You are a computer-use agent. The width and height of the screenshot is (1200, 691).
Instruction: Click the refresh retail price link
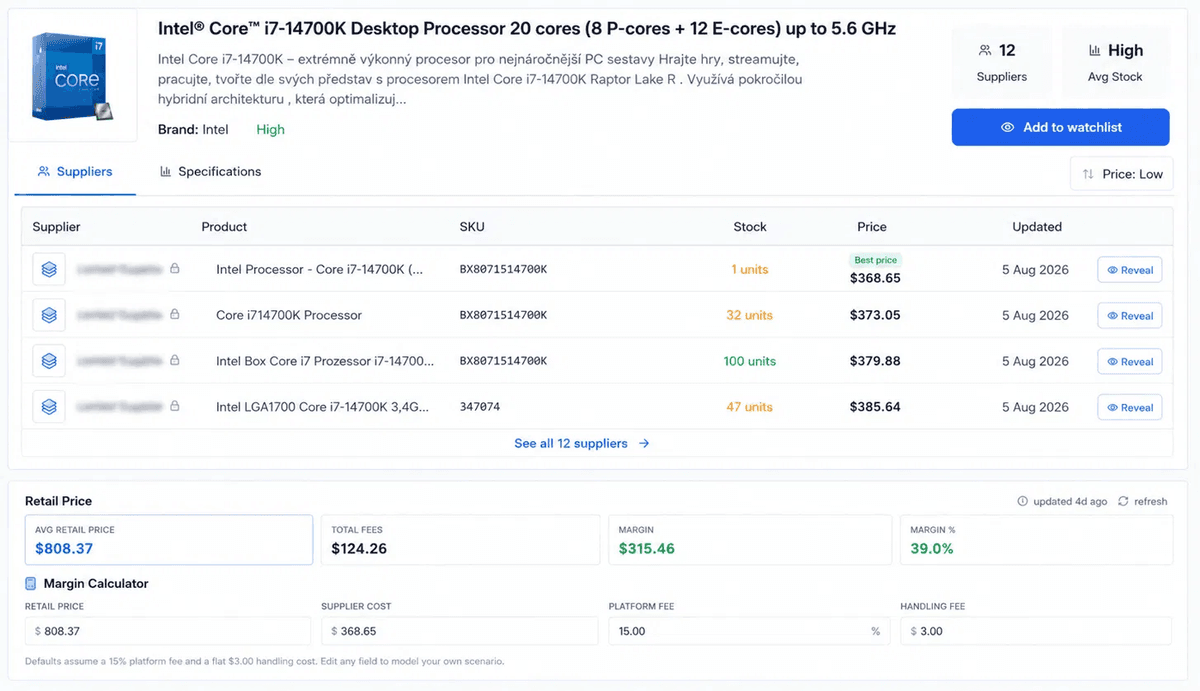pos(1142,501)
